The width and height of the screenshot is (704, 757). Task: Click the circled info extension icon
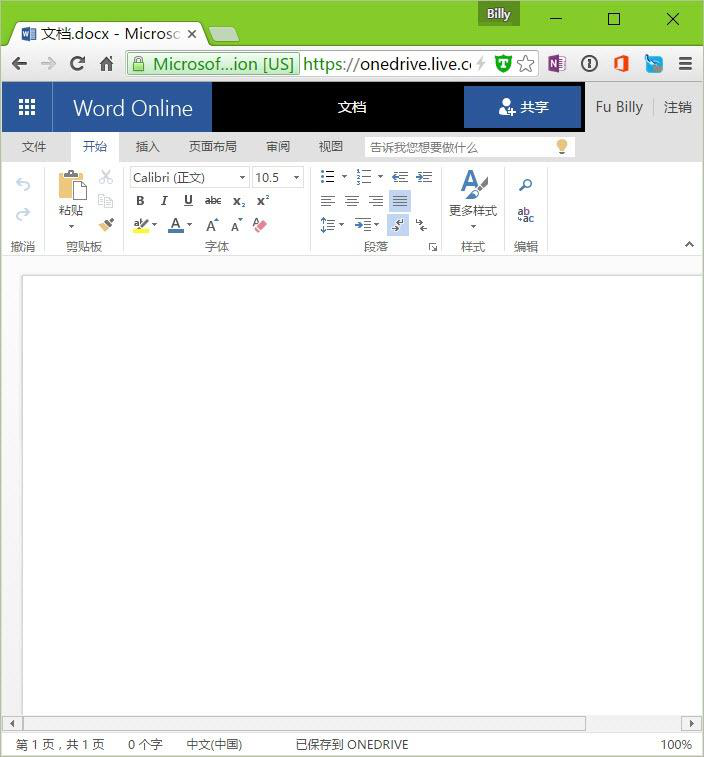589,63
